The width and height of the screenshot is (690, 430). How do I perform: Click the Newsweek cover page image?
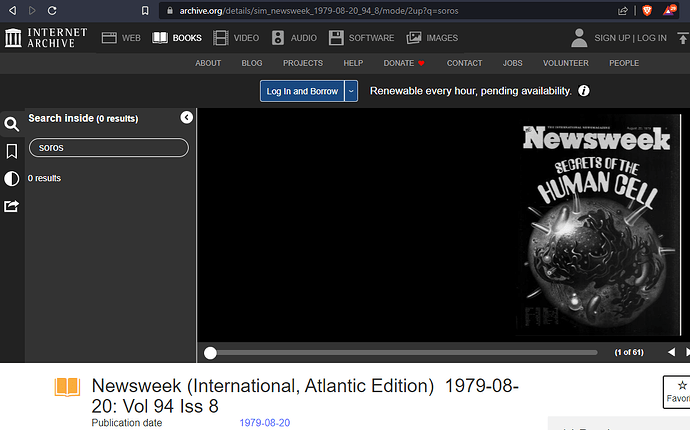click(598, 225)
